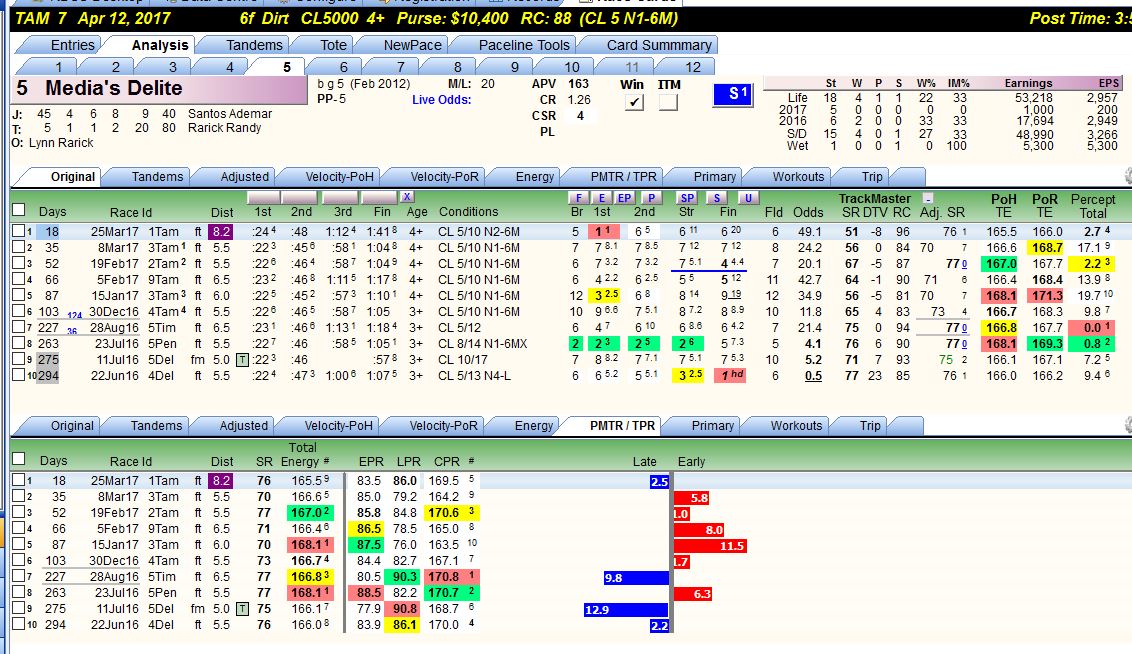Check the select-all box in lower PMTR table
Image resolution: width=1132 pixels, height=654 pixels.
[x=19, y=459]
